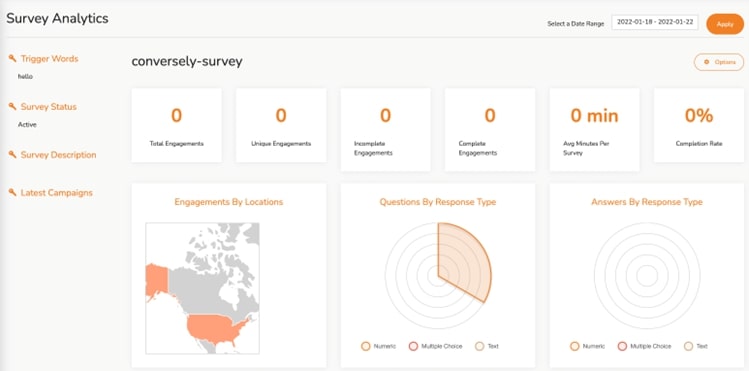Click the 'Answers By Response Type' title
Image resolution: width=749 pixels, height=371 pixels.
click(x=647, y=202)
